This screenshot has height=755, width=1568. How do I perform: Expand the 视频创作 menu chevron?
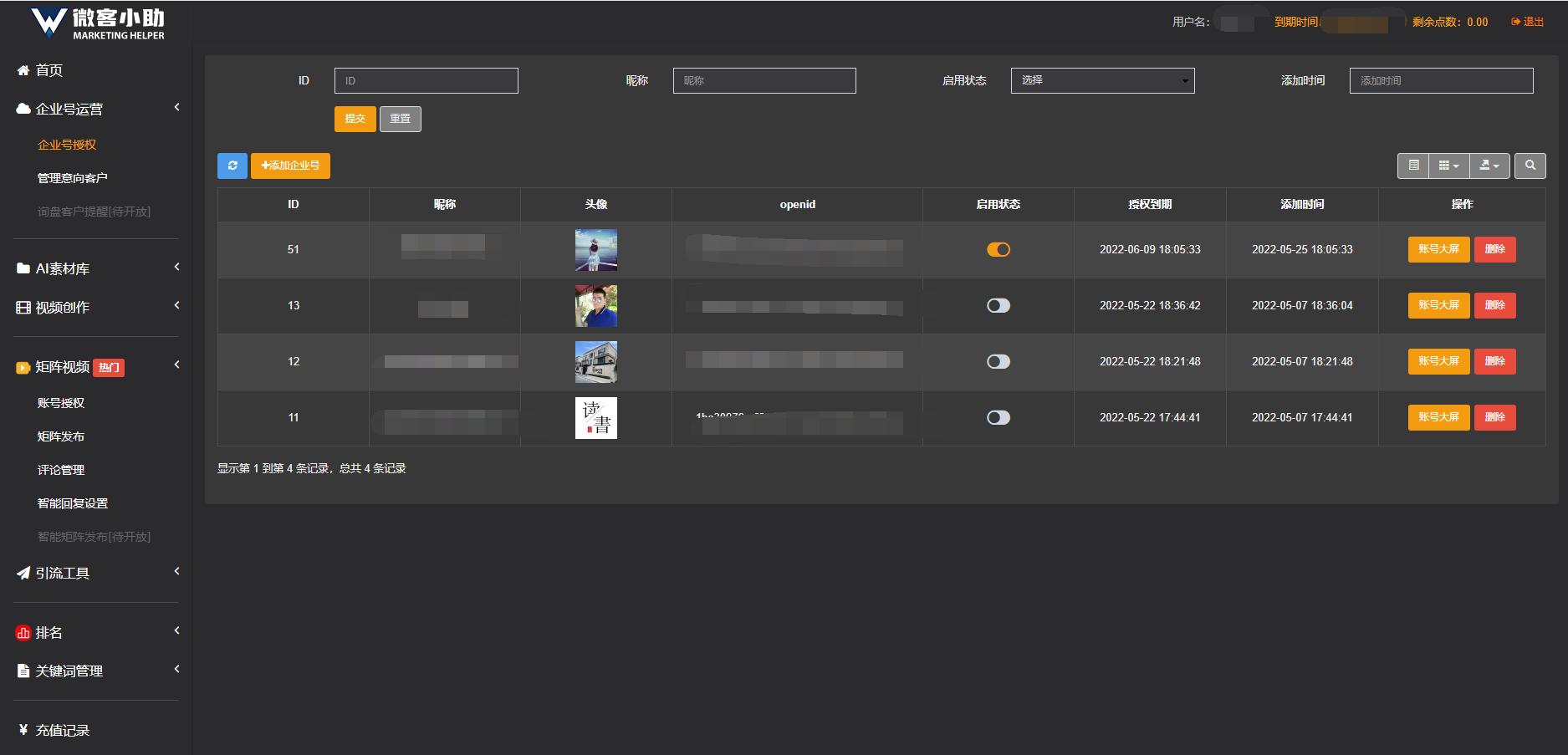[176, 305]
